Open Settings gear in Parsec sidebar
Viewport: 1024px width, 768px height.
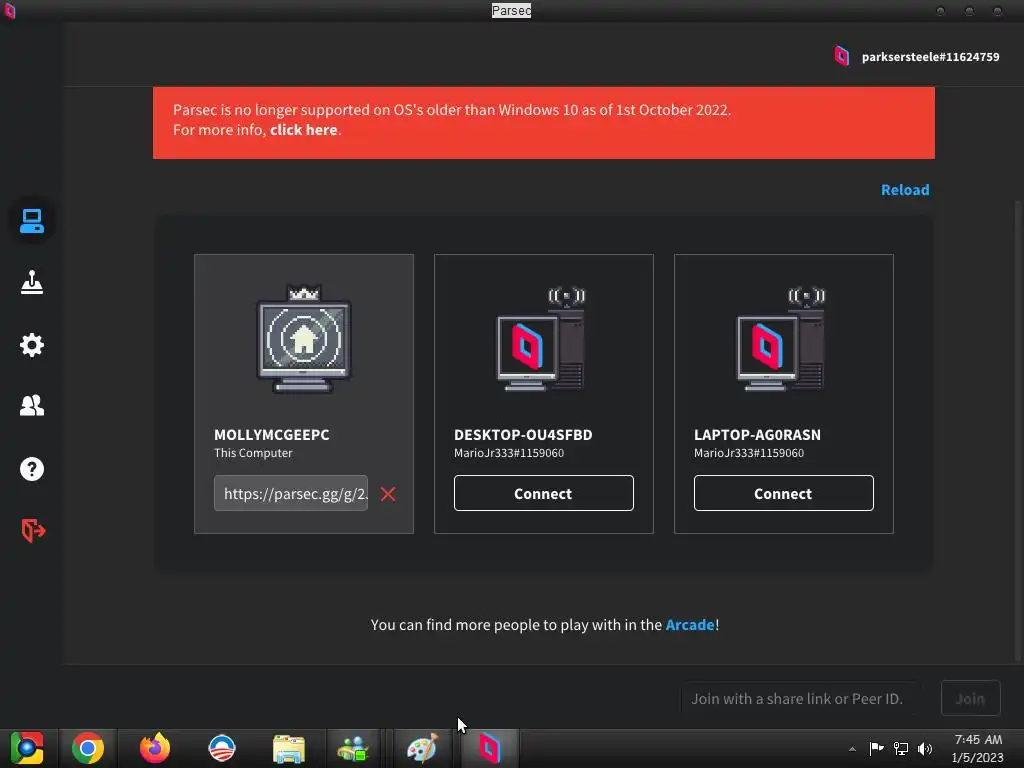tap(31, 345)
